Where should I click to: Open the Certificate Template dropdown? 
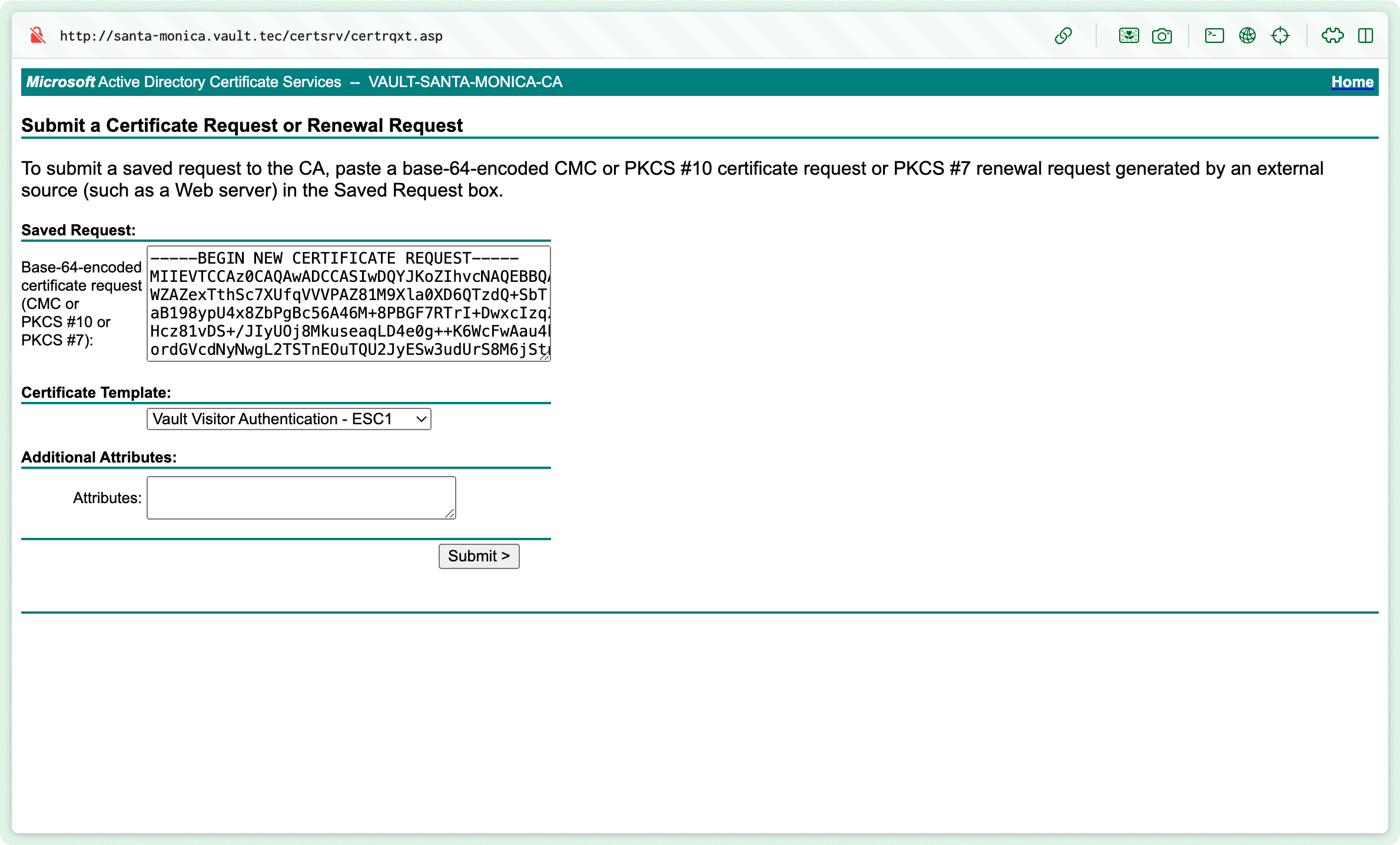288,419
